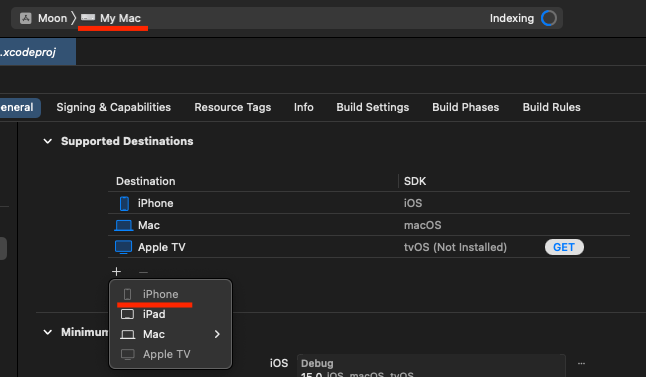Viewport: 646px width, 377px height.
Task: Click the iOS SDK cell
Action: (413, 203)
